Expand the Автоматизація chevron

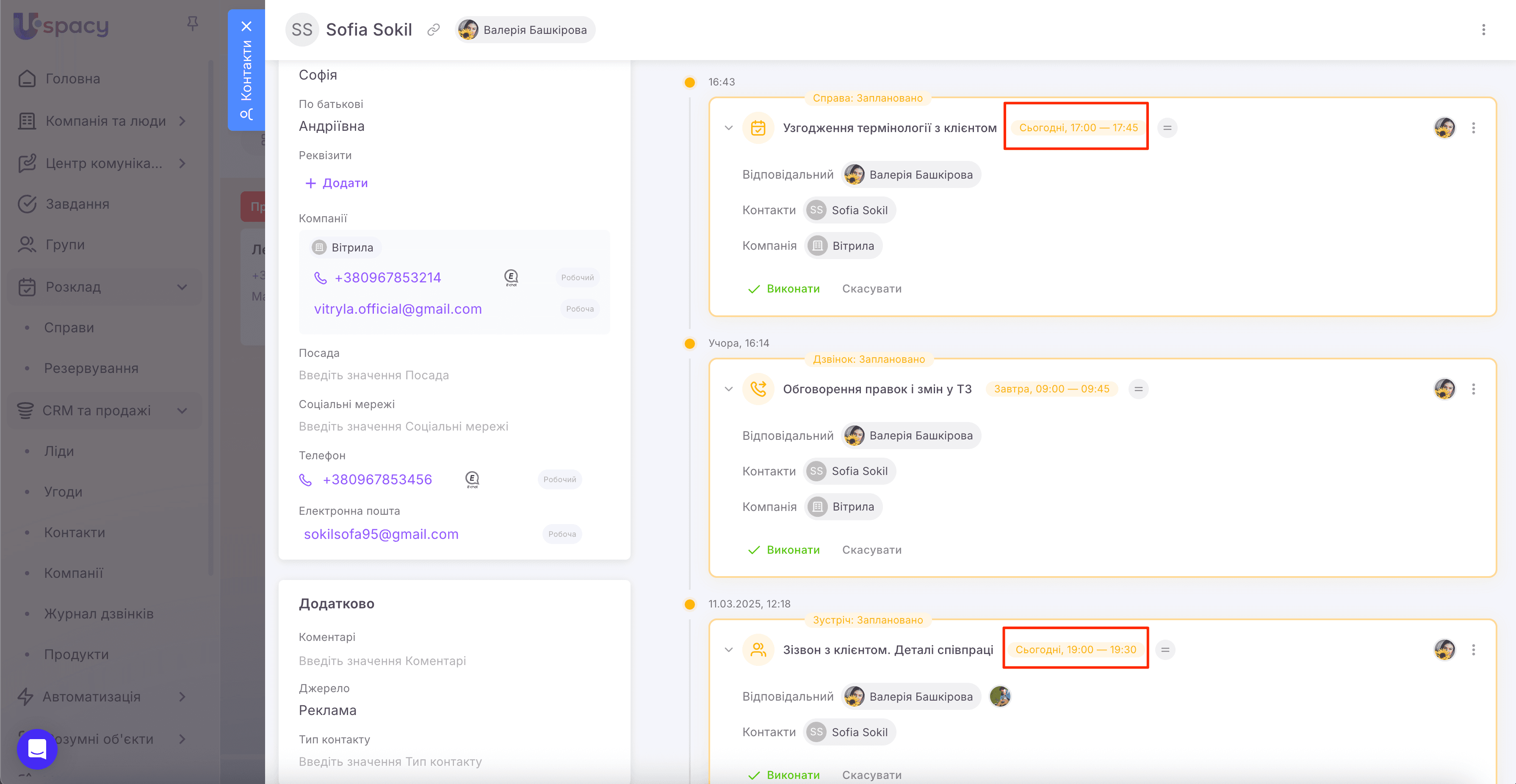[183, 696]
